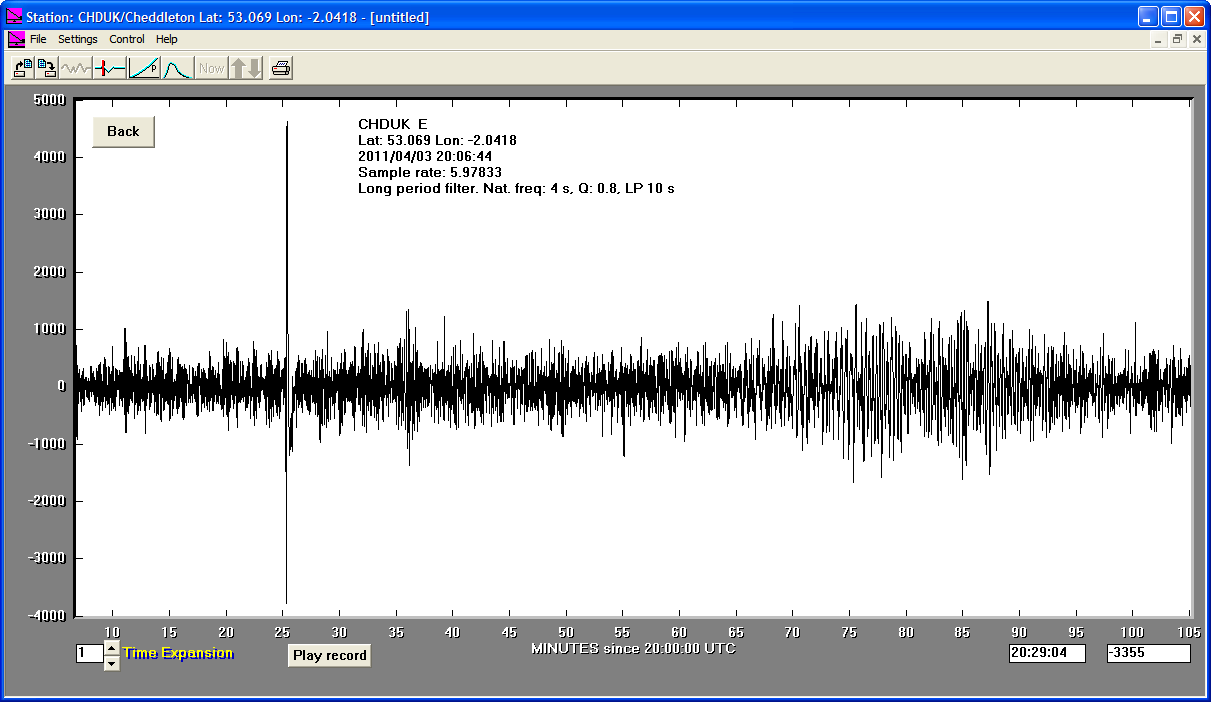Click the magenta application icon in the title bar
Screen dimensions: 1211x702
14,16
